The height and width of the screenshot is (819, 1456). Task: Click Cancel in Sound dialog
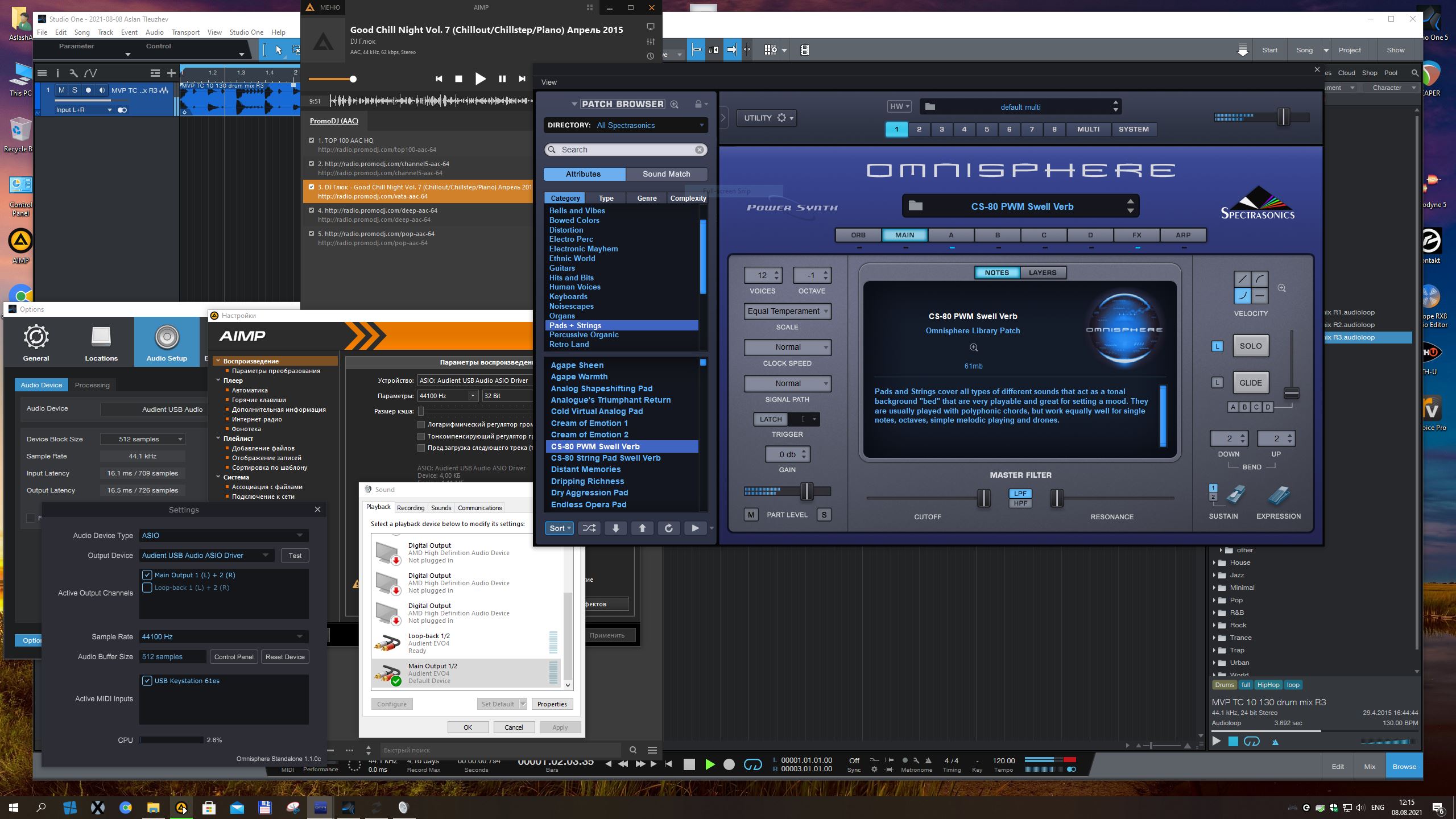(x=514, y=727)
